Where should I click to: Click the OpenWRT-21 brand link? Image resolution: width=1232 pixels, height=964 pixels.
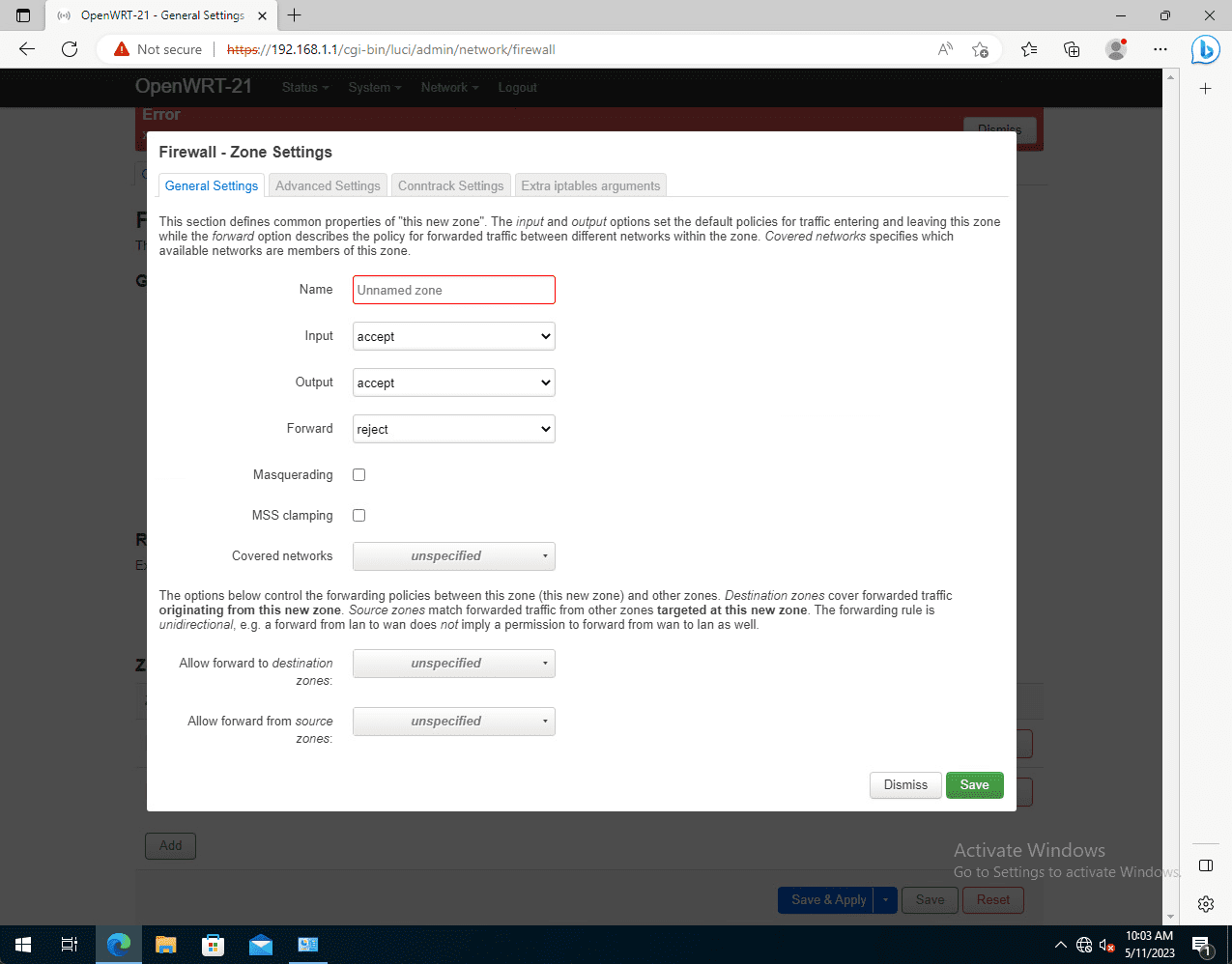click(193, 86)
